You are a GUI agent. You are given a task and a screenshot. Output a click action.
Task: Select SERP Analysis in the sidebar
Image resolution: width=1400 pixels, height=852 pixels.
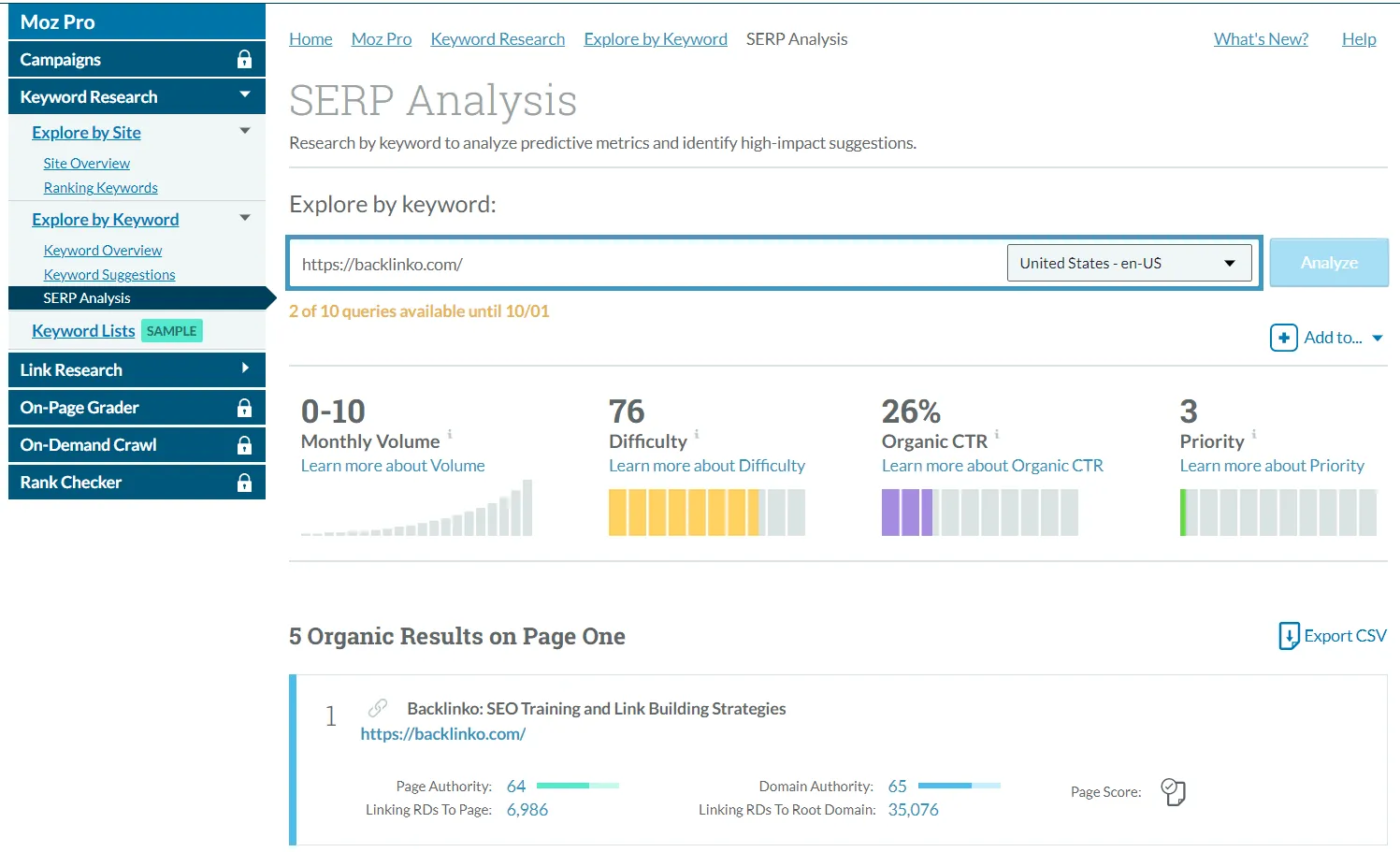[87, 298]
